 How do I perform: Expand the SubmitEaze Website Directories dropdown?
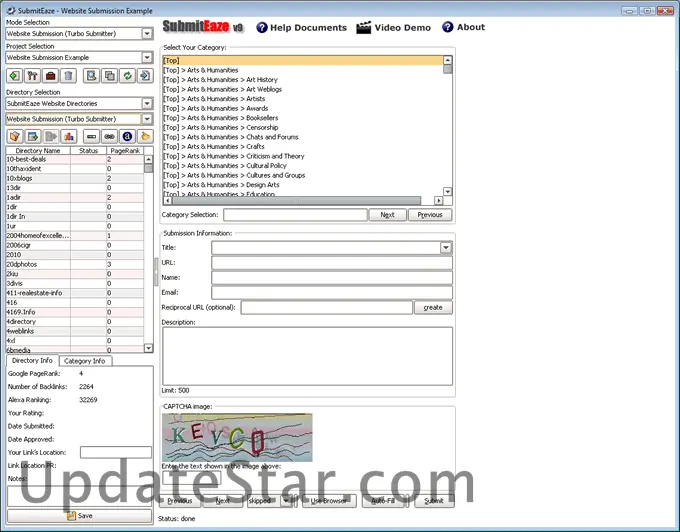(x=147, y=103)
